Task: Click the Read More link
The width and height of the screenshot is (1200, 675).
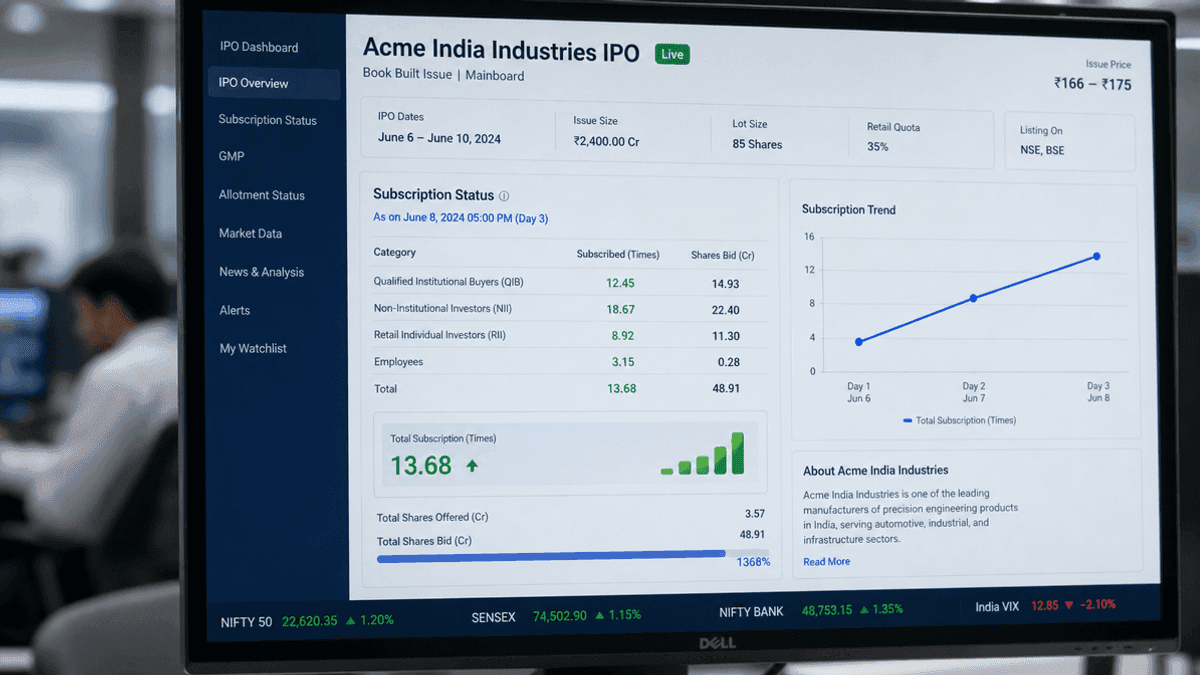Action: coord(826,562)
